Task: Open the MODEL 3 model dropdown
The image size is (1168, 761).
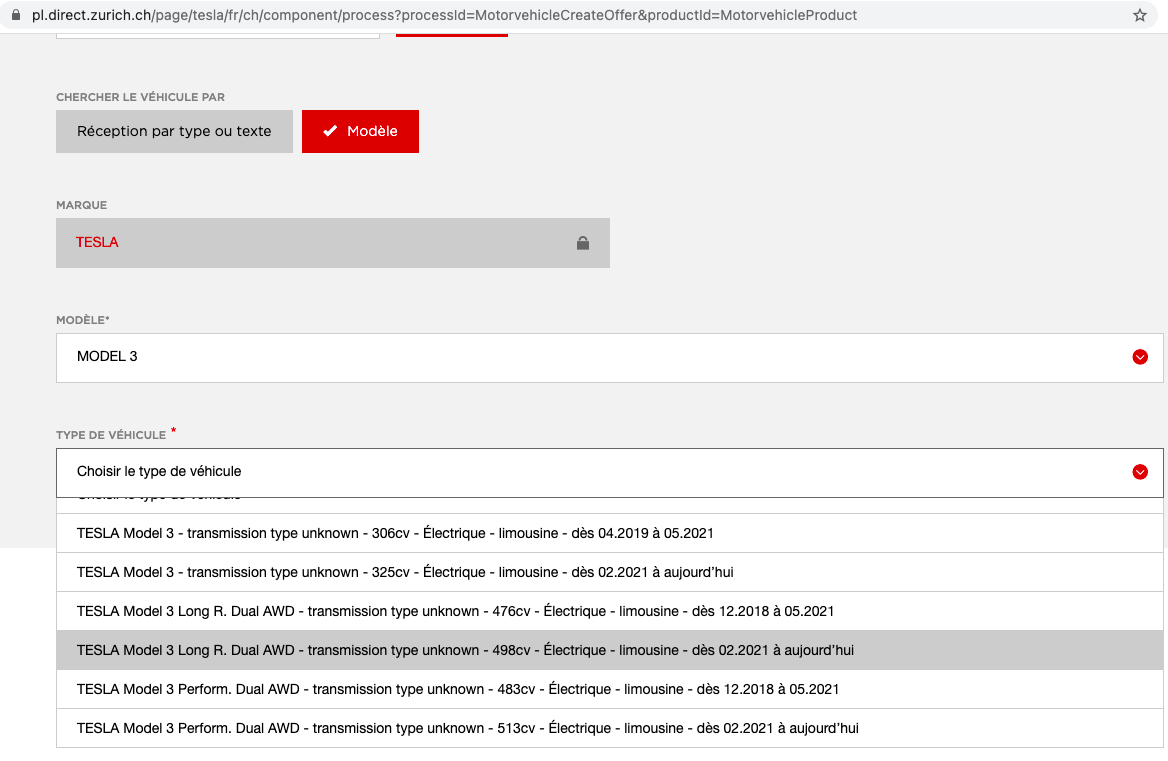Action: tap(609, 358)
